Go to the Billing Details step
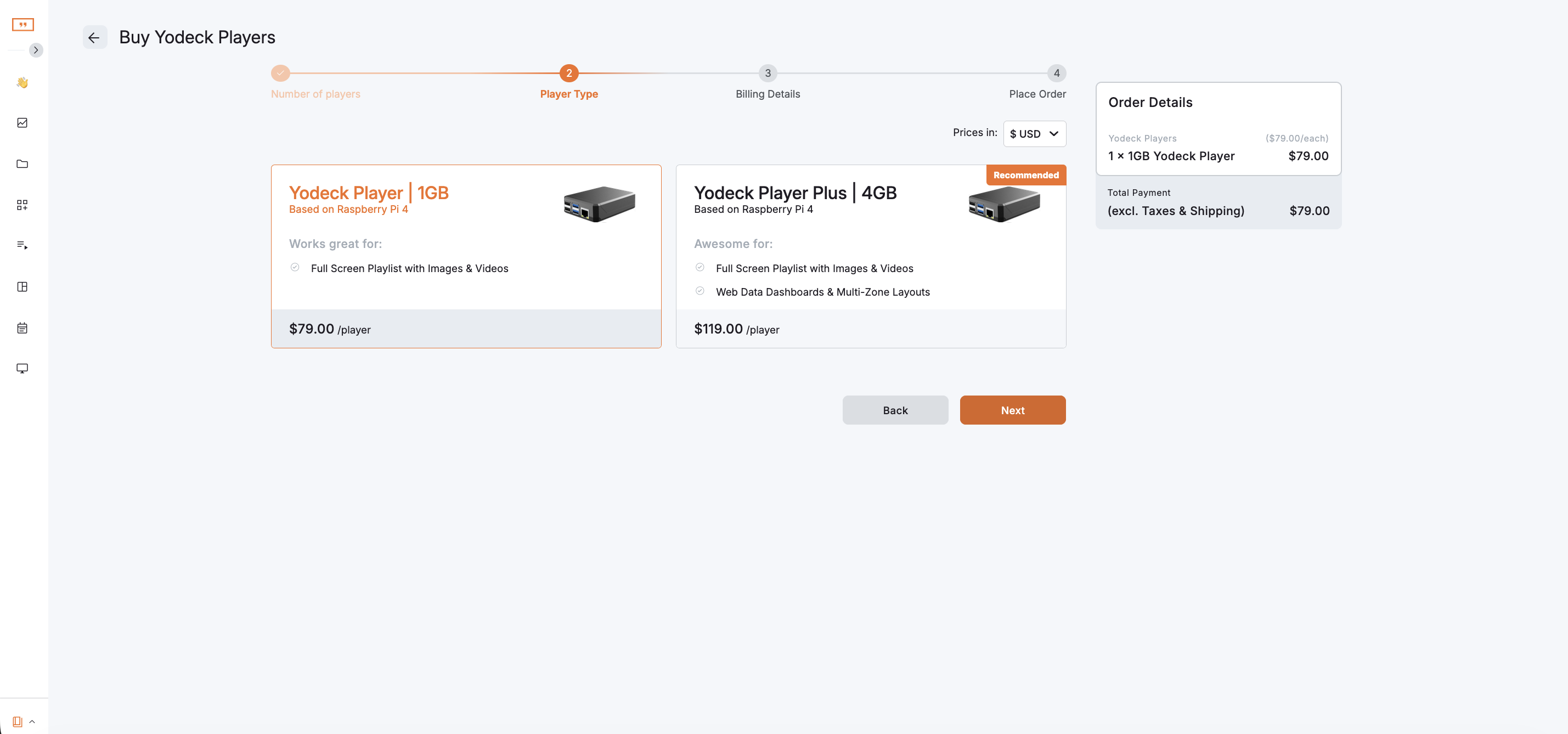 tap(768, 74)
